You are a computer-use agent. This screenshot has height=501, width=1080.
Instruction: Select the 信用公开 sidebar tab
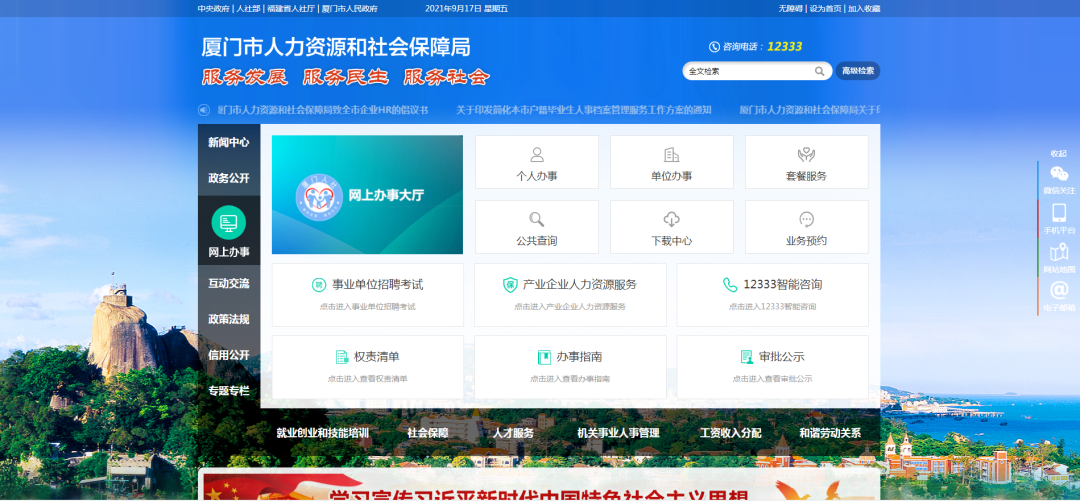click(229, 355)
